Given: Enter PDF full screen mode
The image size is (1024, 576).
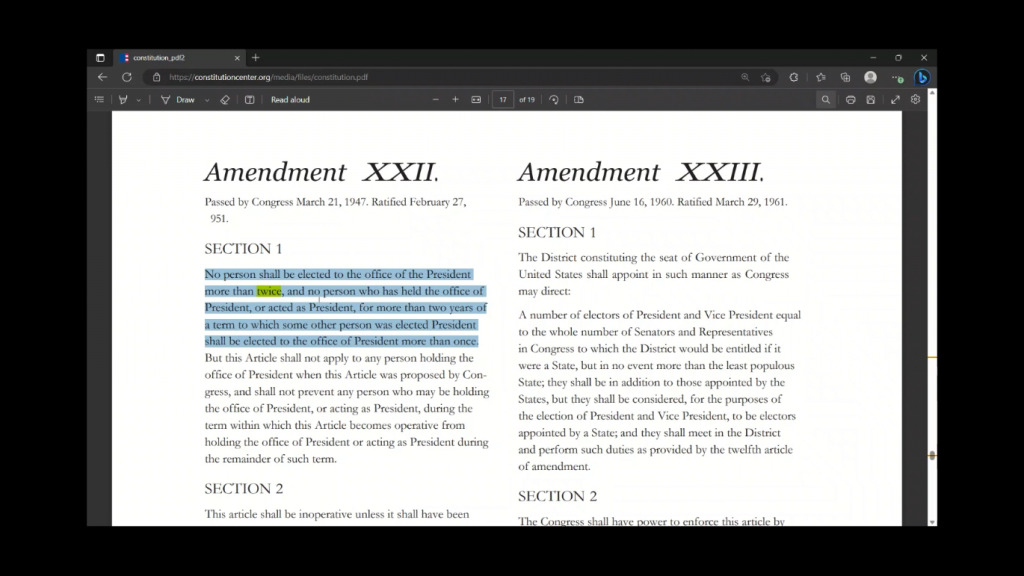Looking at the screenshot, I should point(895,100).
